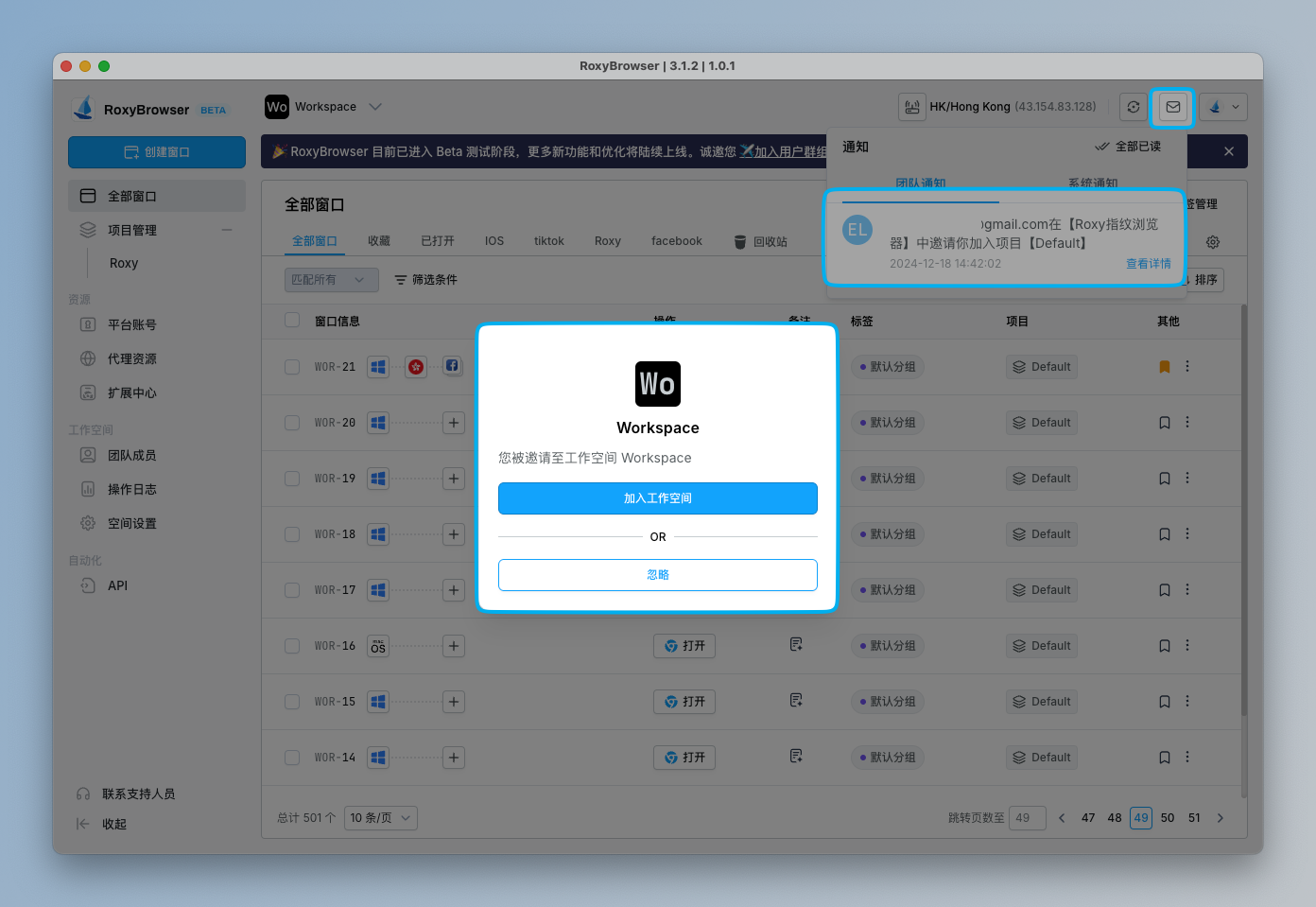This screenshot has width=1316, height=907.
Task: Toggle the bookmark icon for WOR-18
Action: [x=1165, y=534]
